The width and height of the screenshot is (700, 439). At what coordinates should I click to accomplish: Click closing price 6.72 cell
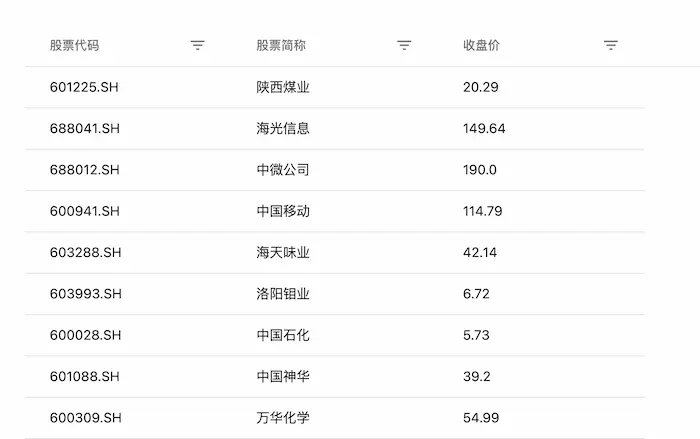(x=476, y=294)
